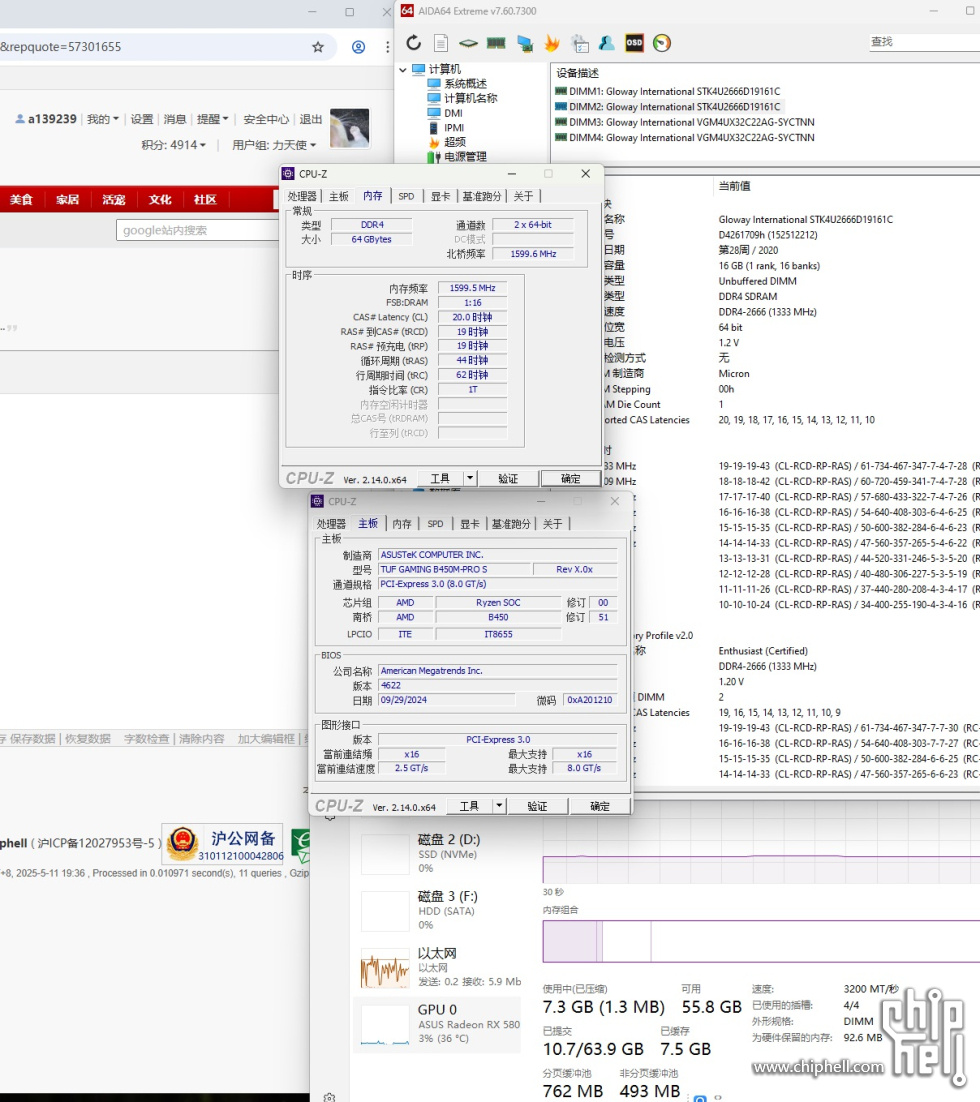Image resolution: width=980 pixels, height=1102 pixels.
Task: Click the AIDA64 flame toolbar icon
Action: 552,43
